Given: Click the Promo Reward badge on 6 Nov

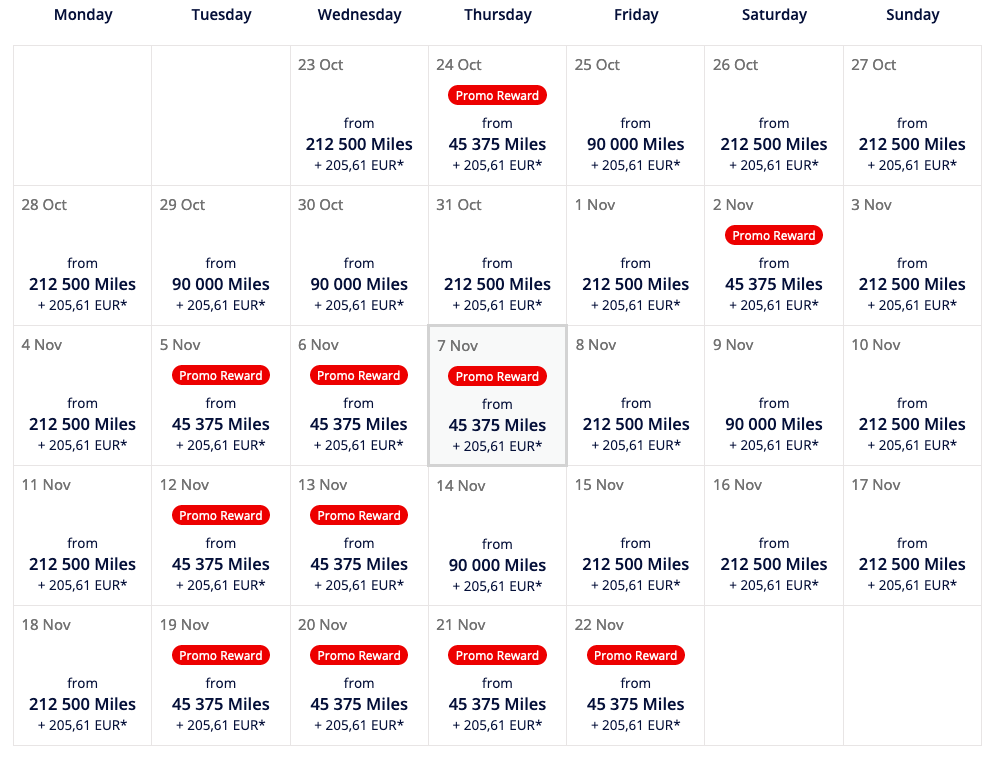Looking at the screenshot, I should pos(359,375).
